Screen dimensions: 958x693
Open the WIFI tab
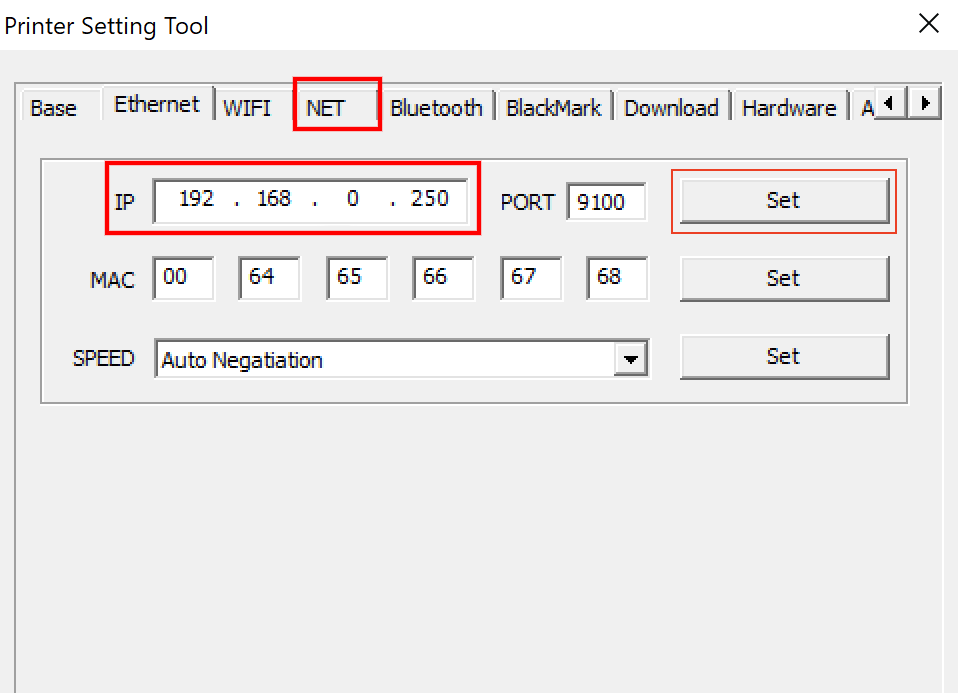(x=246, y=108)
